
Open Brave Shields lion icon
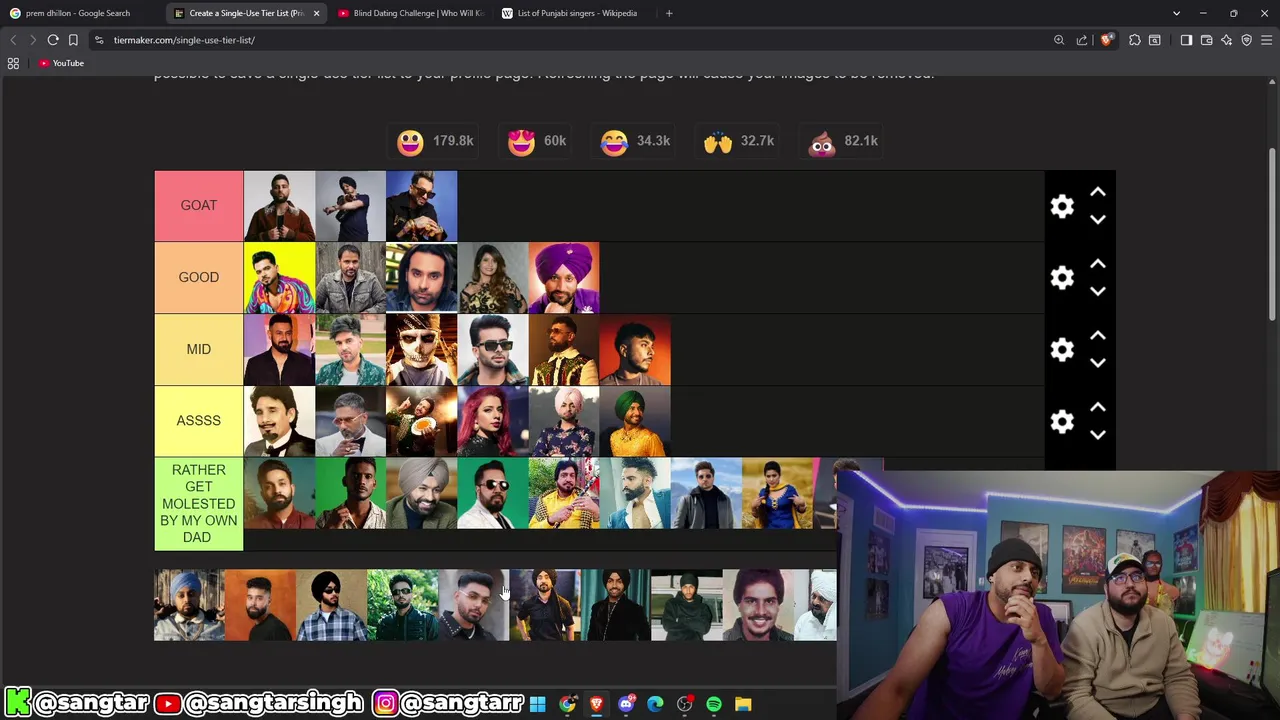pyautogui.click(x=1106, y=40)
